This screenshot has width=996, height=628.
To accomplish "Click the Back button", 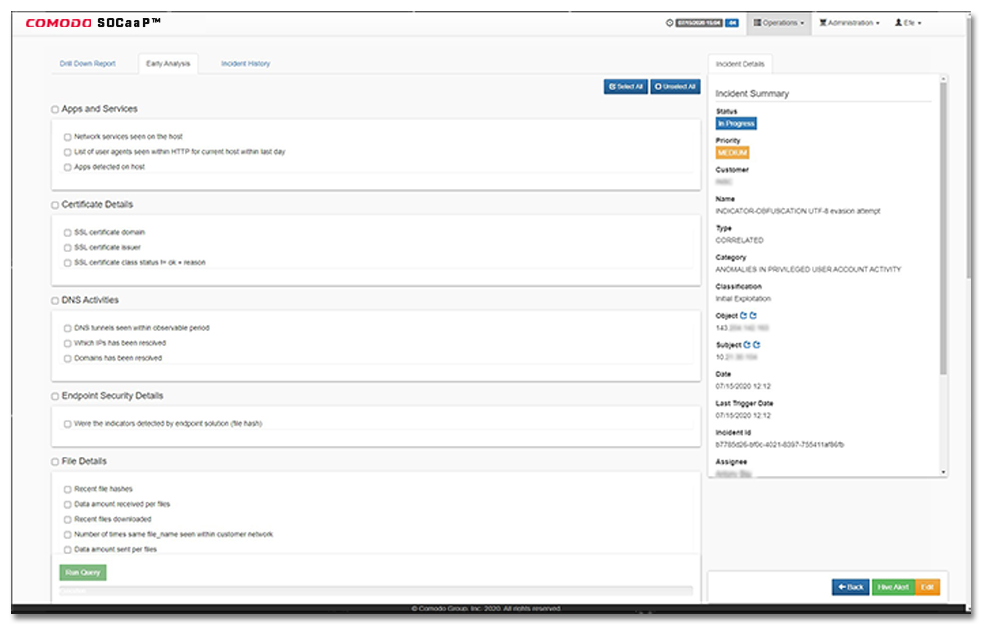I will (851, 587).
